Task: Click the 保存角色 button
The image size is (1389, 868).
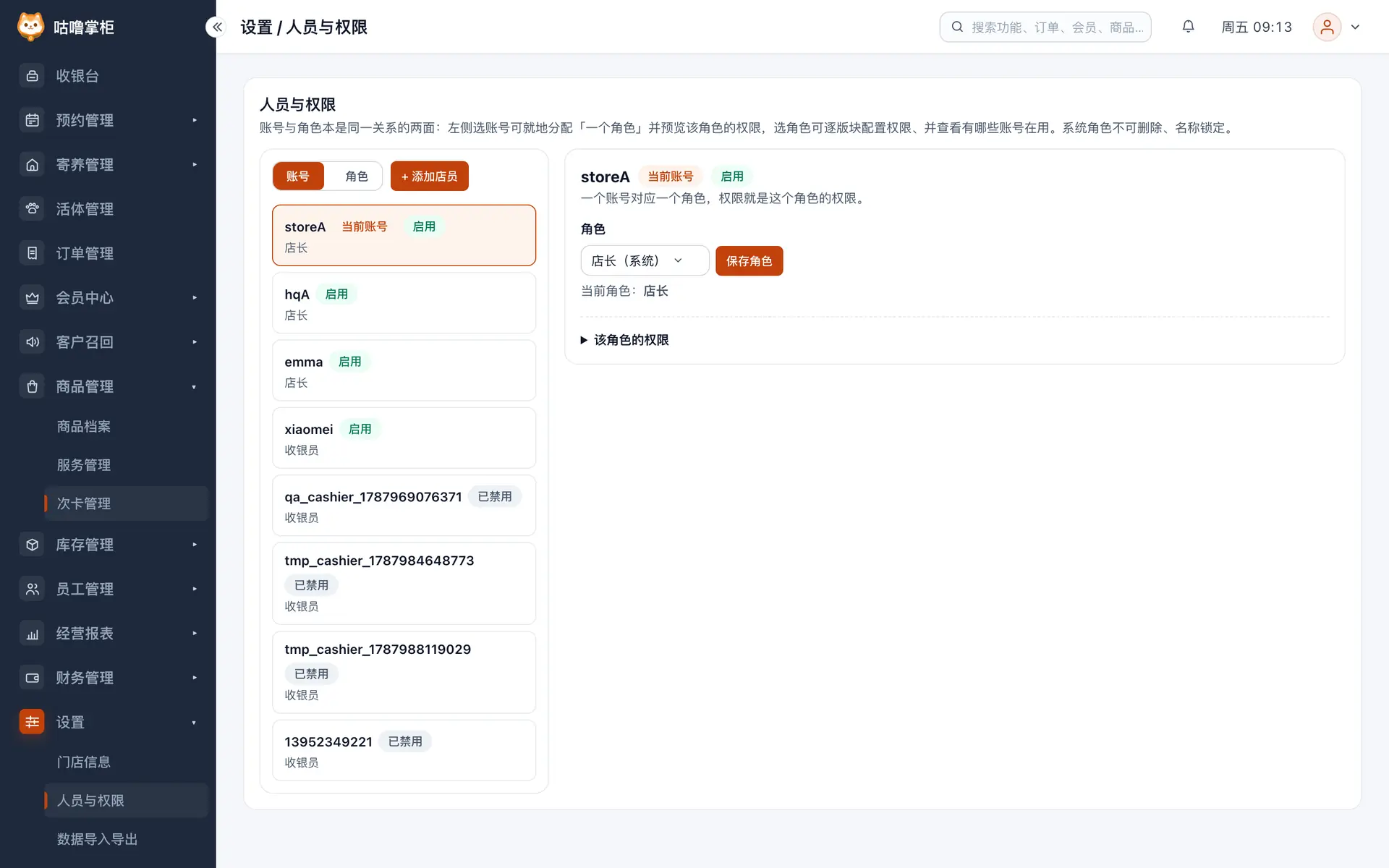Action: [749, 261]
